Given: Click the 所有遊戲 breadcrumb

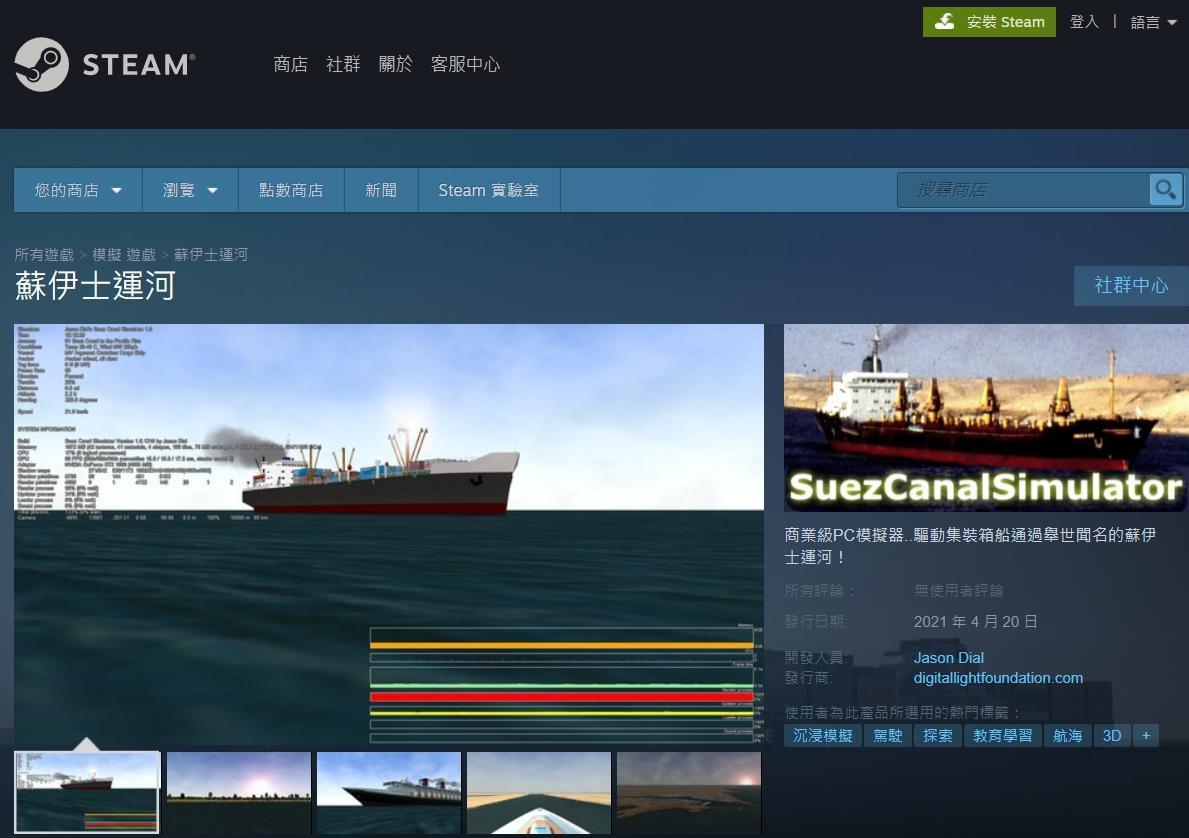Looking at the screenshot, I should click(45, 255).
